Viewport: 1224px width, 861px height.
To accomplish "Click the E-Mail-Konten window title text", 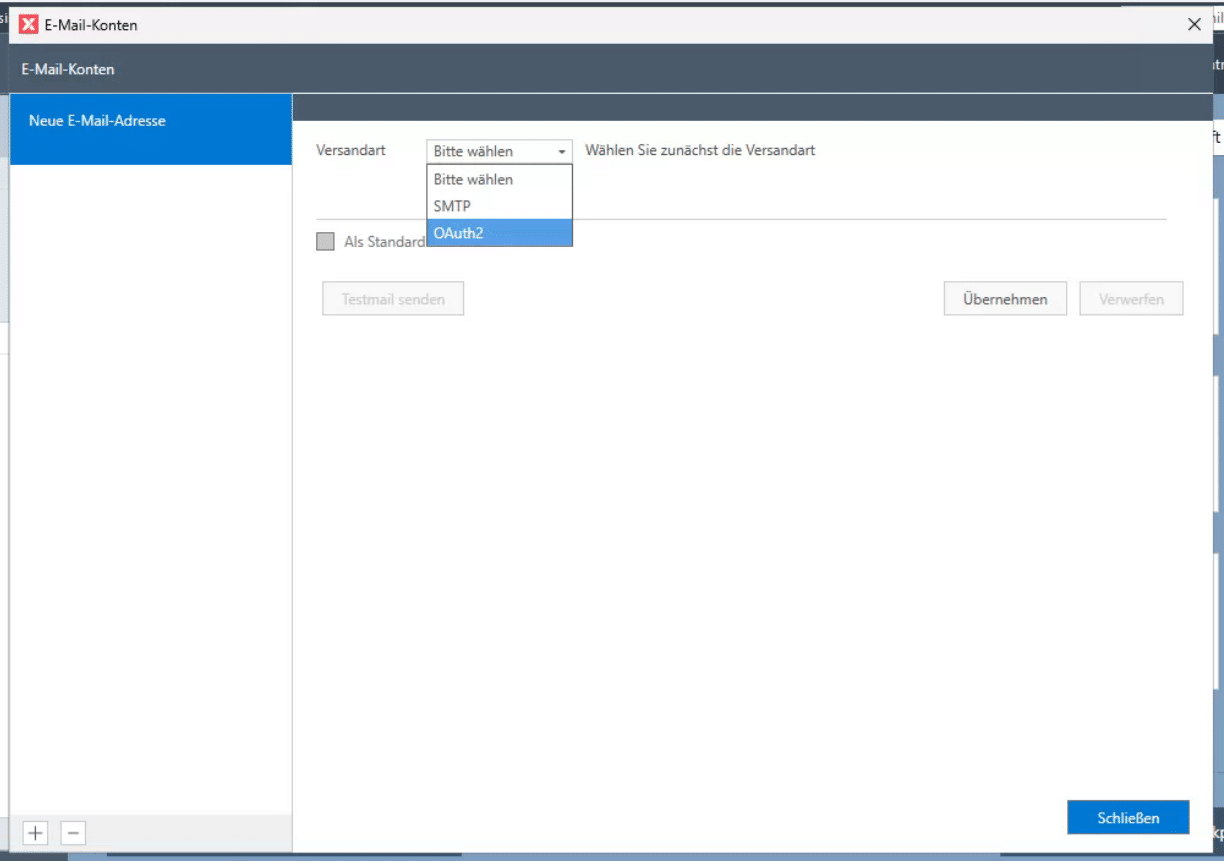I will (91, 25).
